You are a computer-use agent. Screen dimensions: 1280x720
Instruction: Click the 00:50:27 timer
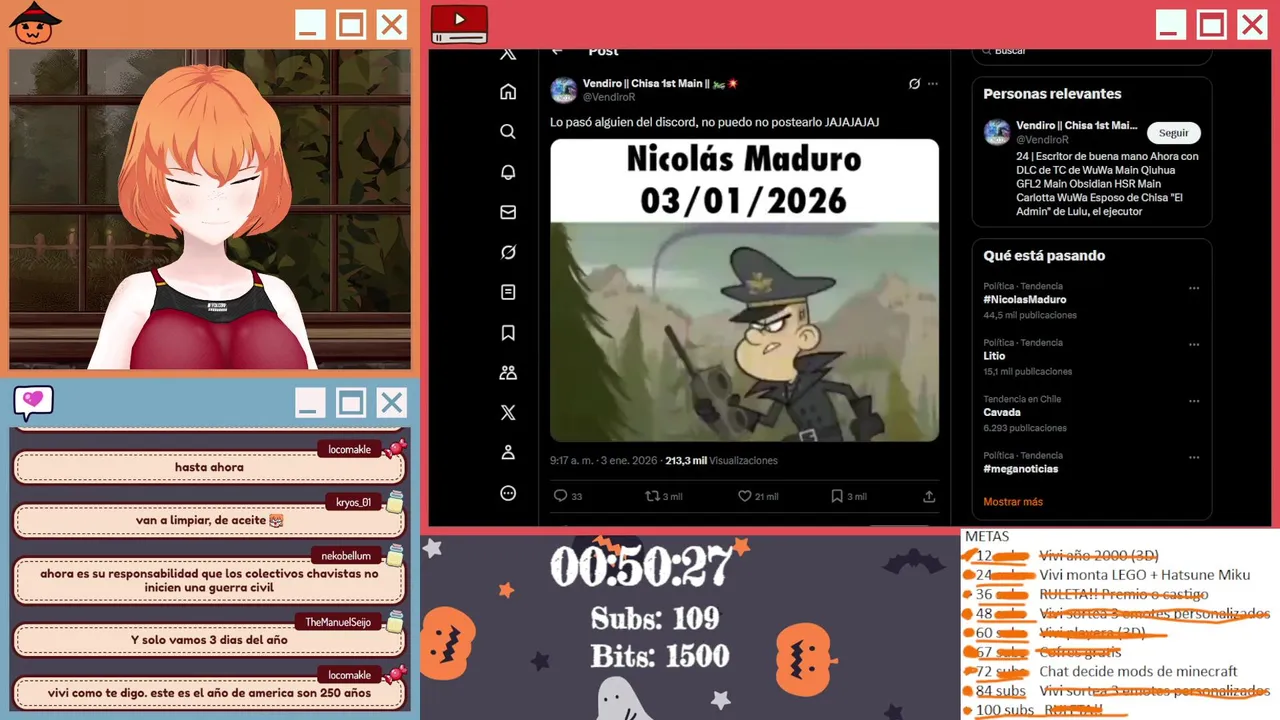click(641, 567)
